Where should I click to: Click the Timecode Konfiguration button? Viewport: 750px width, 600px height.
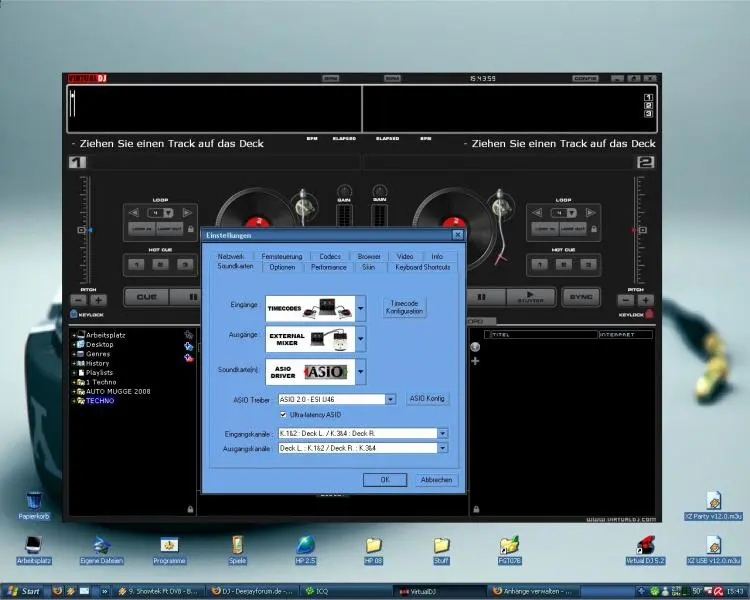[x=405, y=307]
